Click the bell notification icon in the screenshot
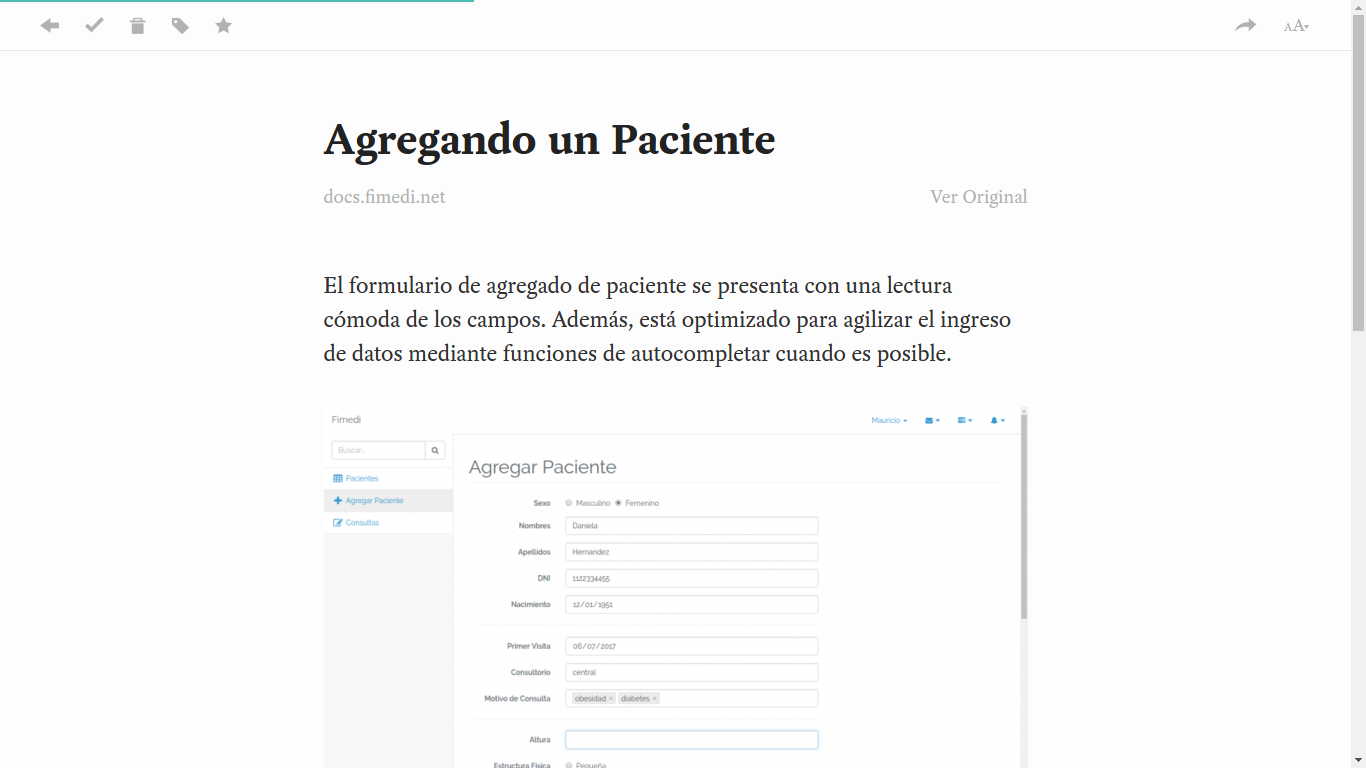 996,420
